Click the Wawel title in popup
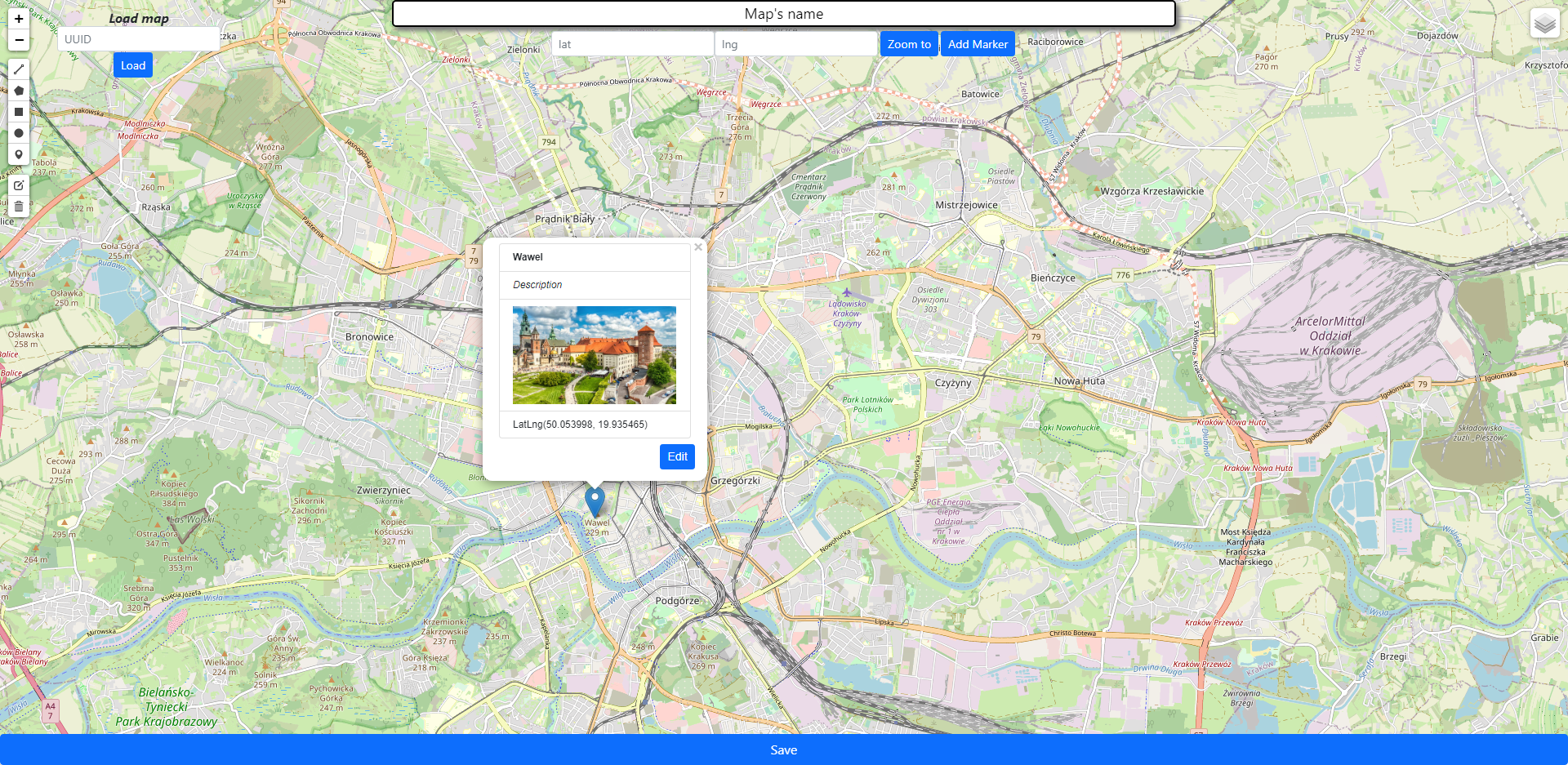 [528, 257]
